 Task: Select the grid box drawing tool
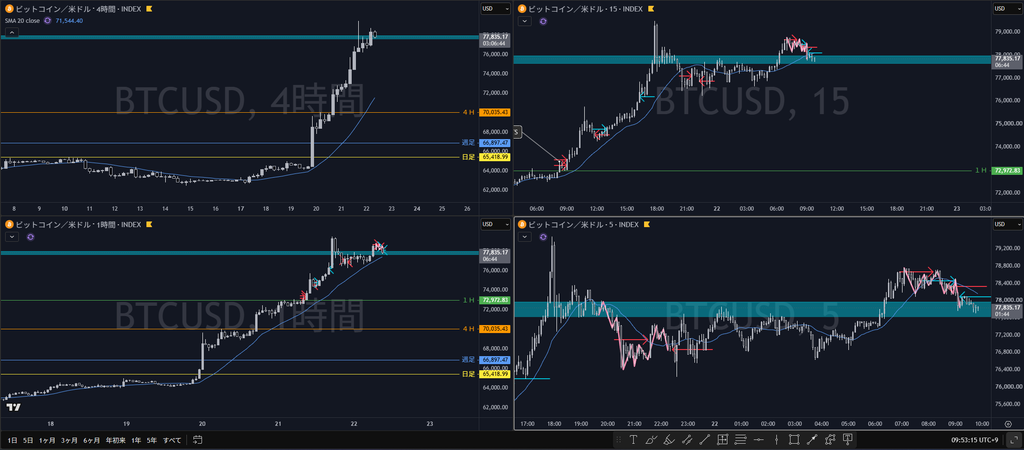(722, 440)
